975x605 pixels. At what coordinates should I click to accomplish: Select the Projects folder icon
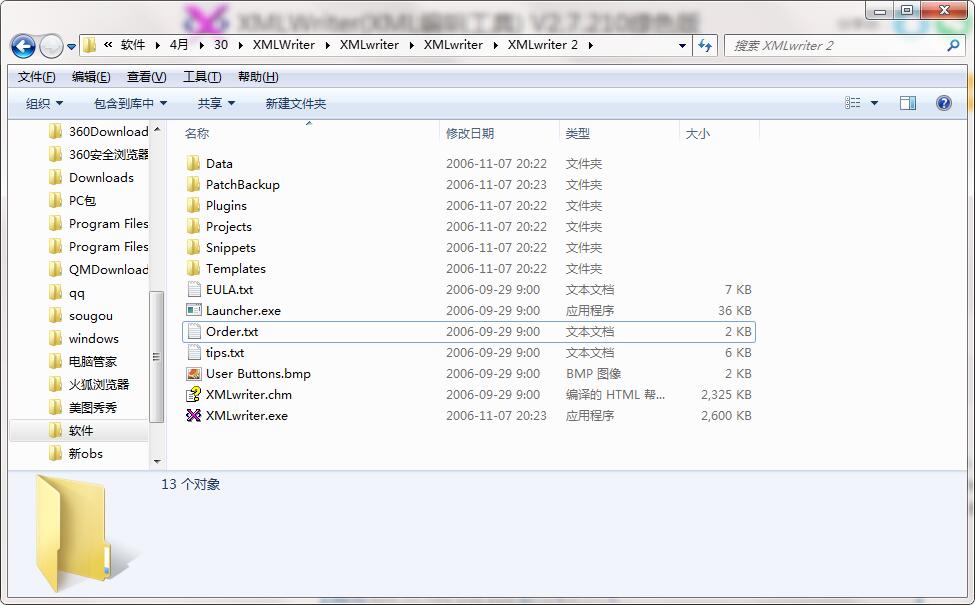tap(193, 226)
